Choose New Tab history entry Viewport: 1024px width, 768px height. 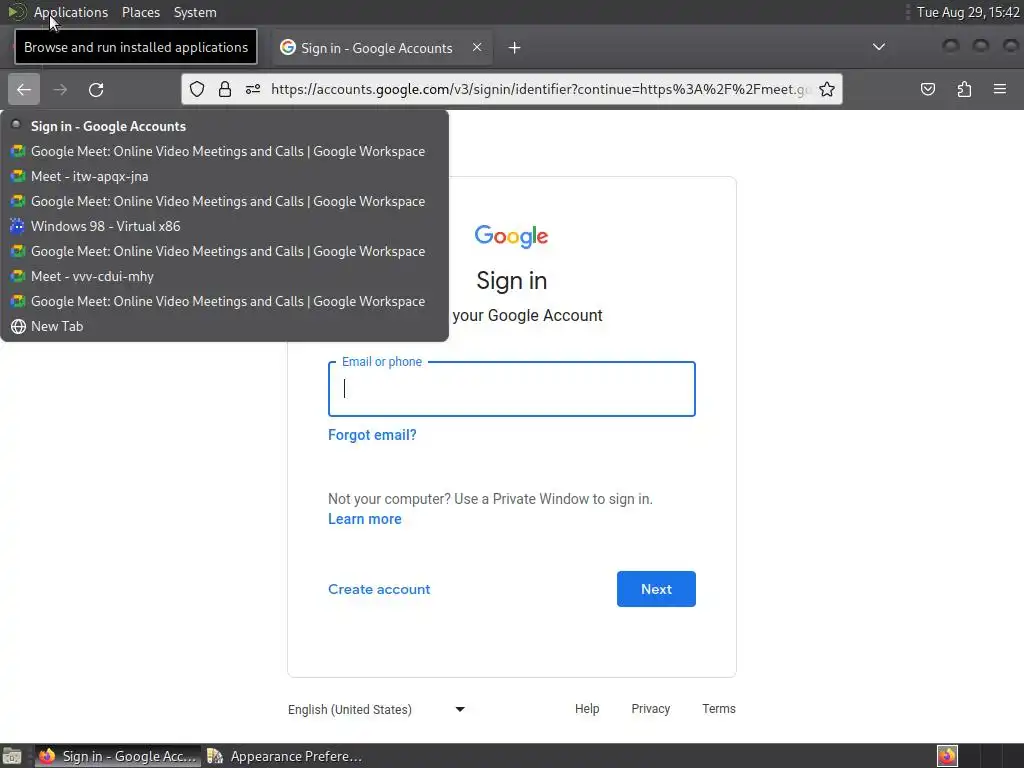(225, 326)
